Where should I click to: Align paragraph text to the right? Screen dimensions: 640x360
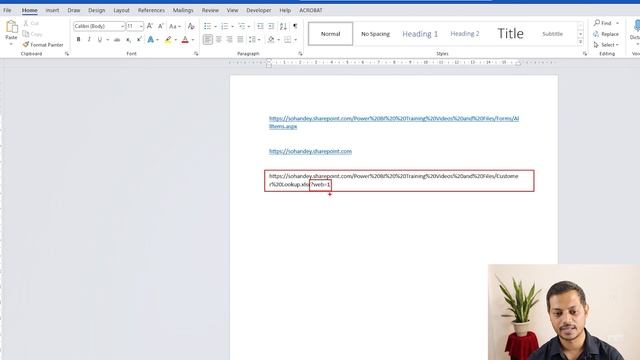coord(229,40)
